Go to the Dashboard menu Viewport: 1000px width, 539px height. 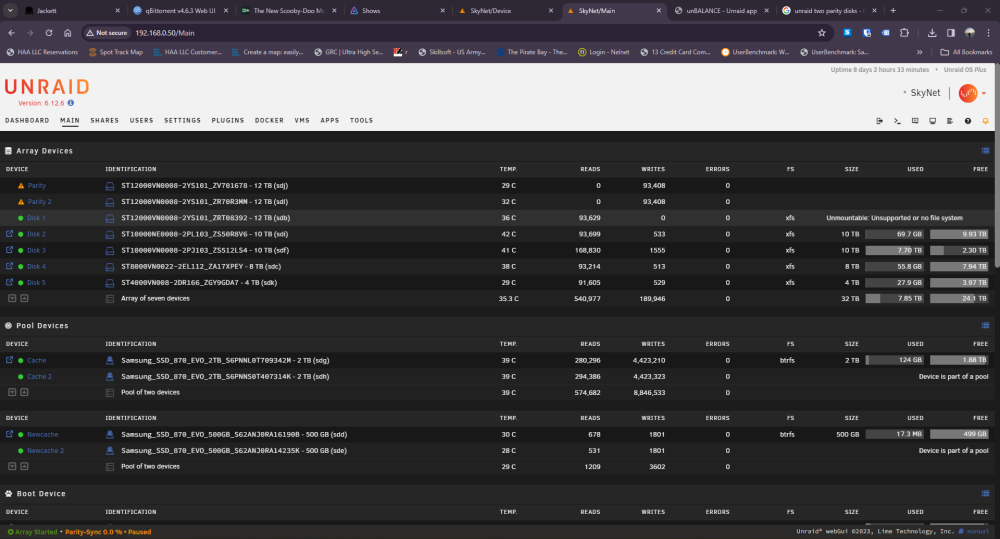[27, 121]
